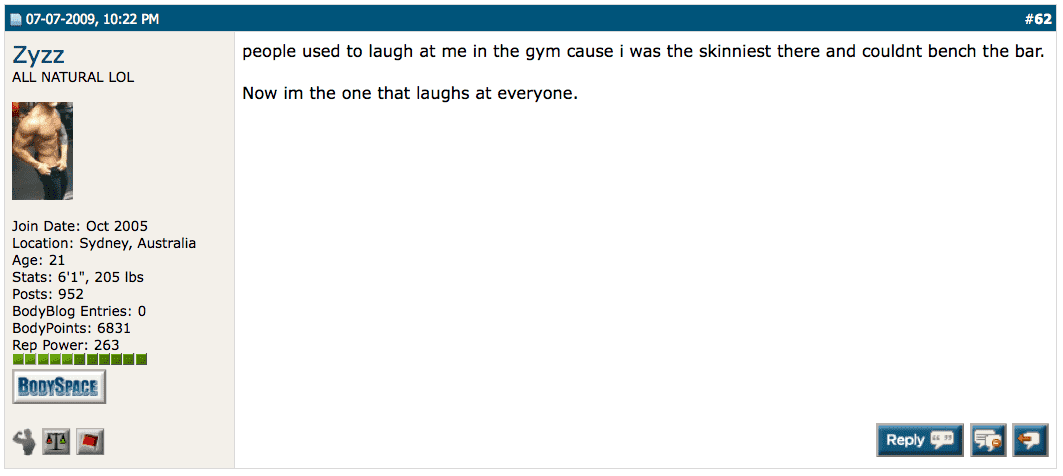Click the Join Date: Oct 2005 line
Image resolution: width=1063 pixels, height=476 pixels.
click(80, 226)
